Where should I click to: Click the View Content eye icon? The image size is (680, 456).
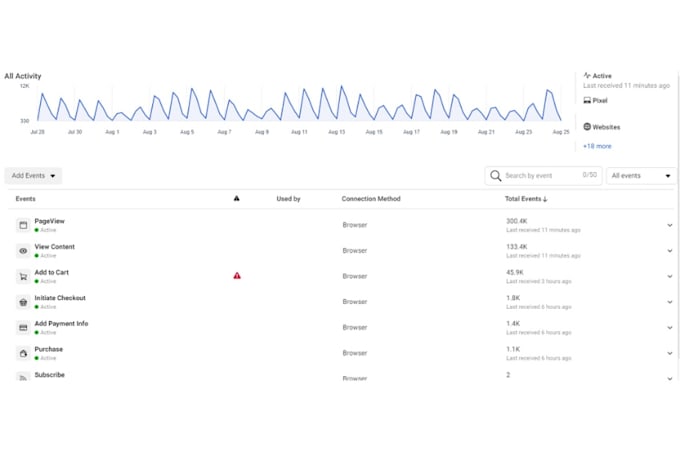point(23,251)
